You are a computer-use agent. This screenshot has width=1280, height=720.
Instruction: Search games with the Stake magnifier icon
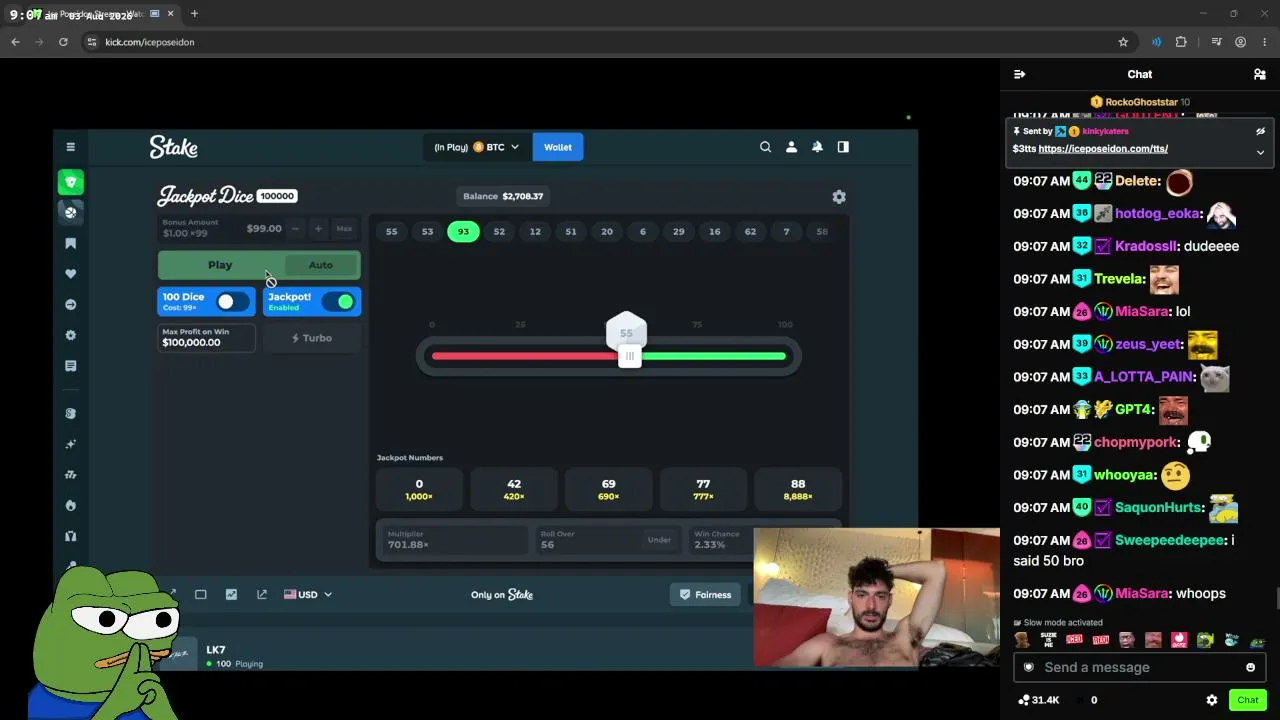tap(765, 147)
